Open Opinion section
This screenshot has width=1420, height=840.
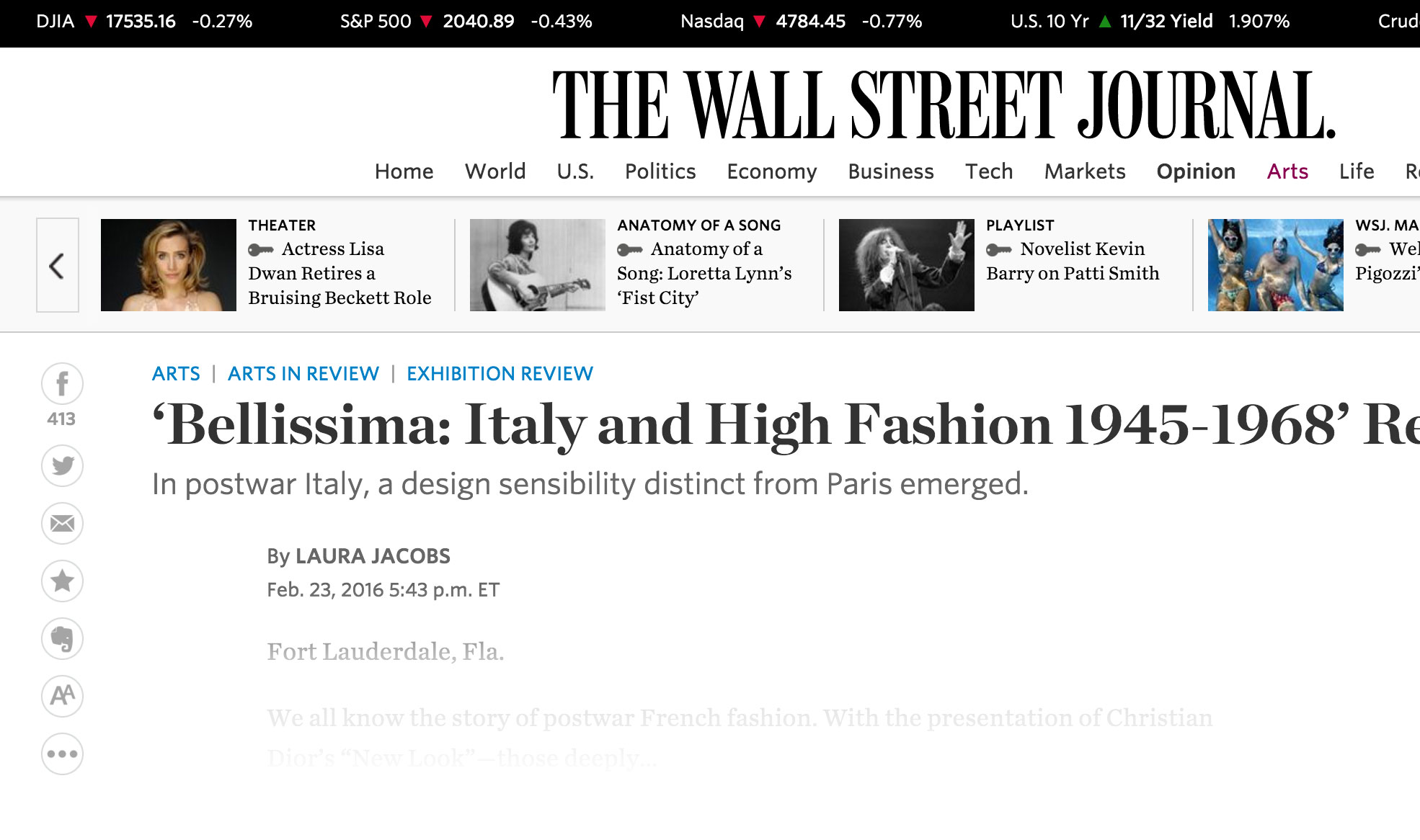(x=1196, y=171)
